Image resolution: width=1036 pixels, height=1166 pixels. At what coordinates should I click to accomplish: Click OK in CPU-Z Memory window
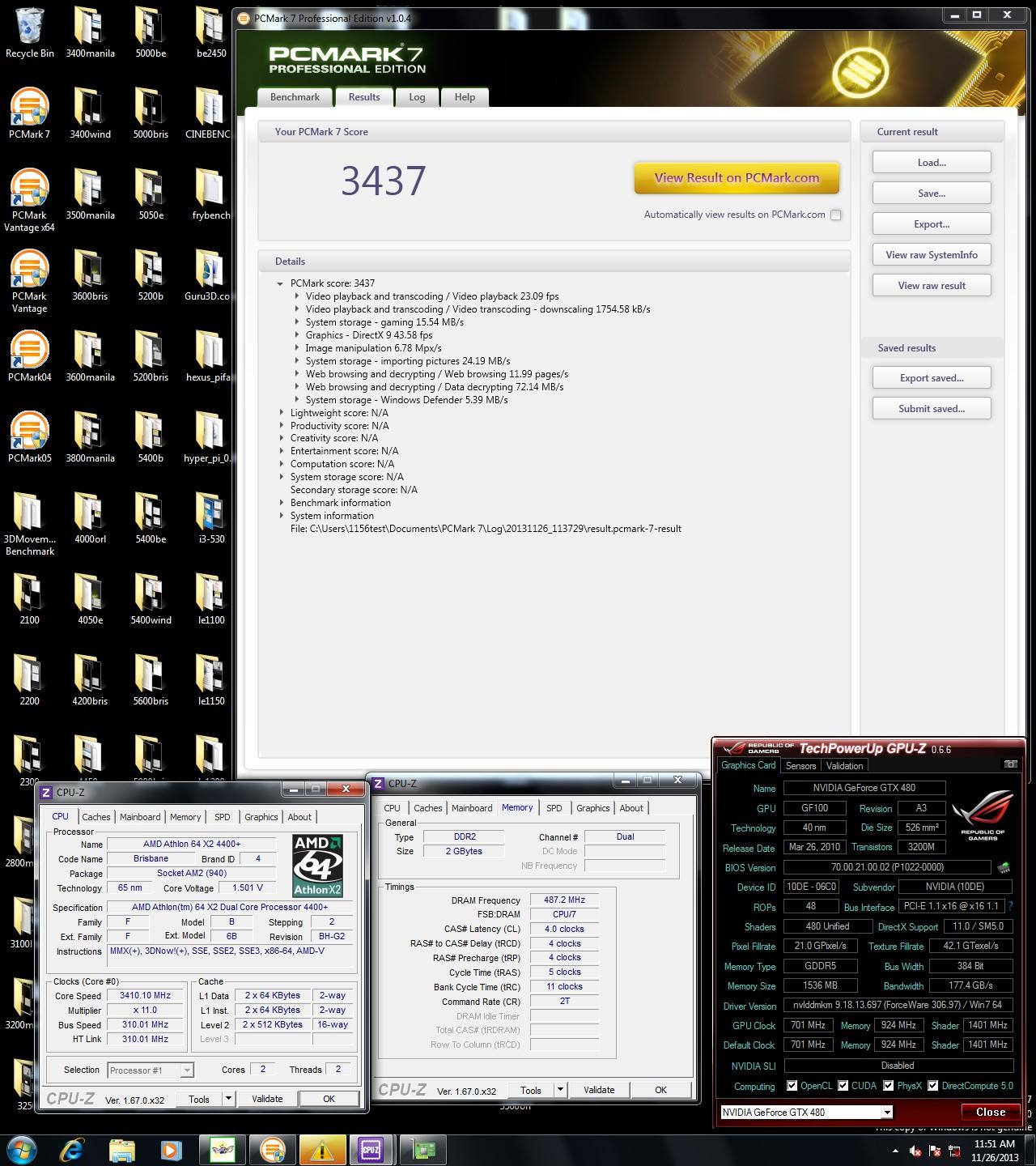660,1090
